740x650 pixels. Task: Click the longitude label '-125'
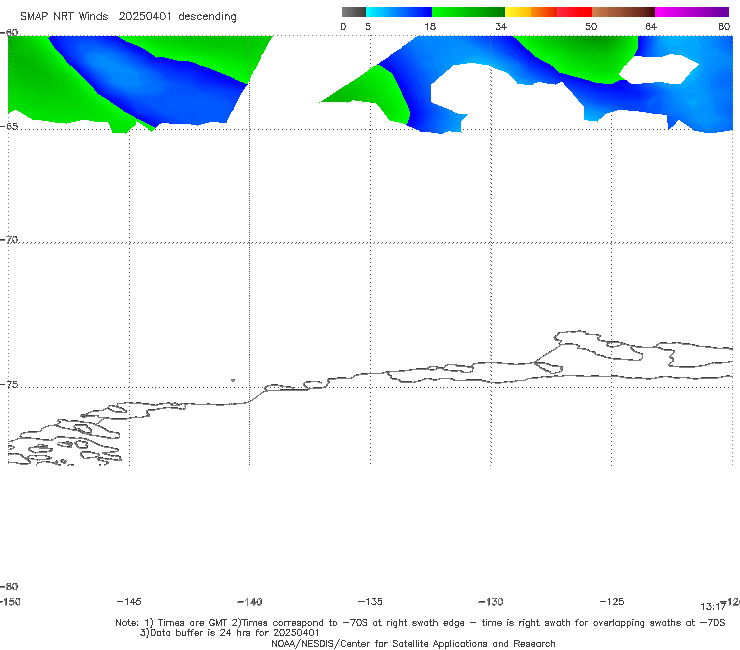[x=612, y=601]
